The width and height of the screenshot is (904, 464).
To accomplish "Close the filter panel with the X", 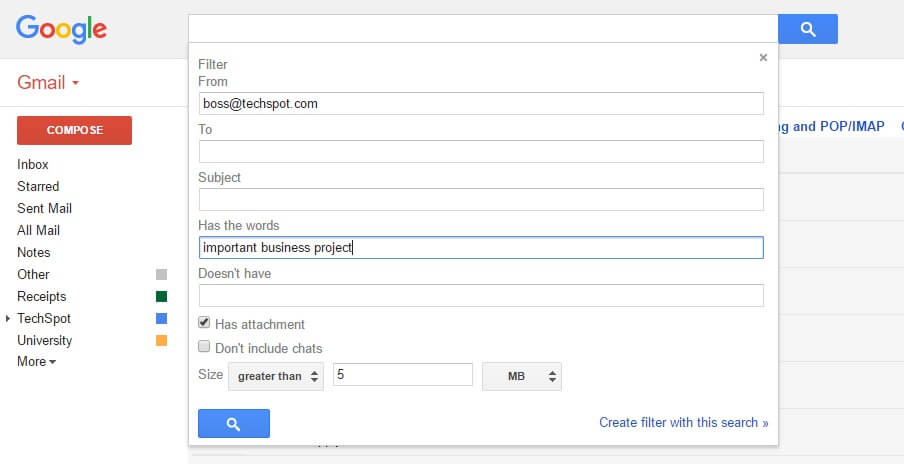I will [x=763, y=57].
